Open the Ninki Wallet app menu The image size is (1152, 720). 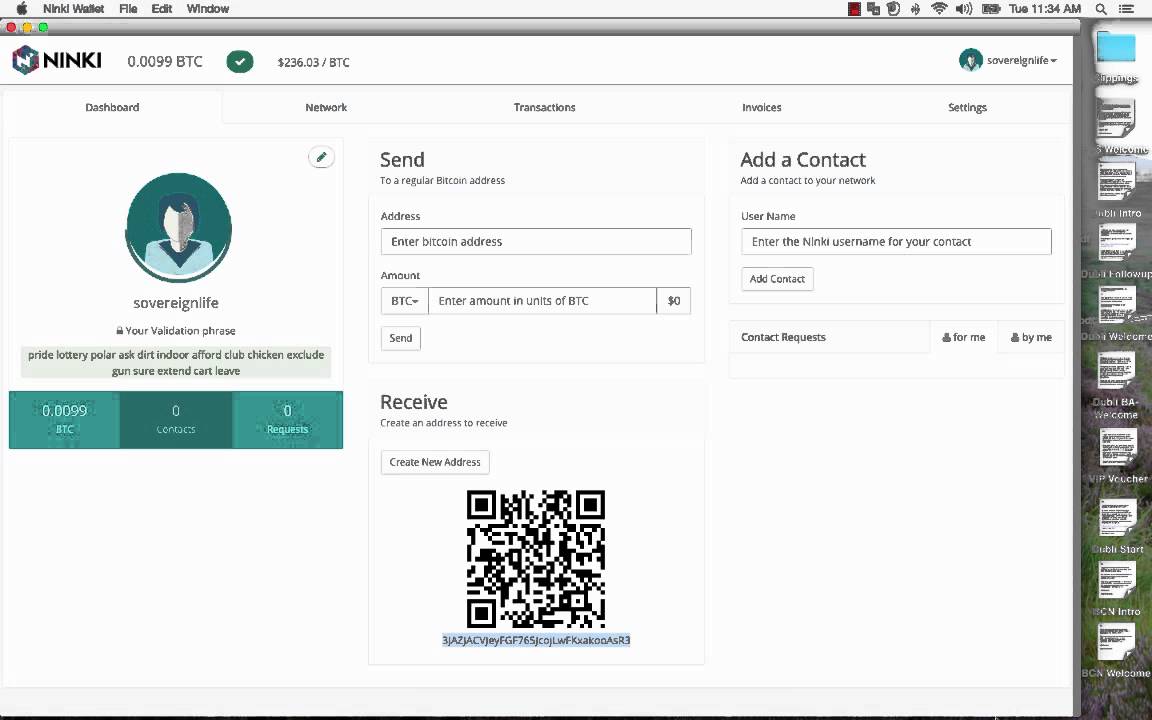[x=73, y=9]
